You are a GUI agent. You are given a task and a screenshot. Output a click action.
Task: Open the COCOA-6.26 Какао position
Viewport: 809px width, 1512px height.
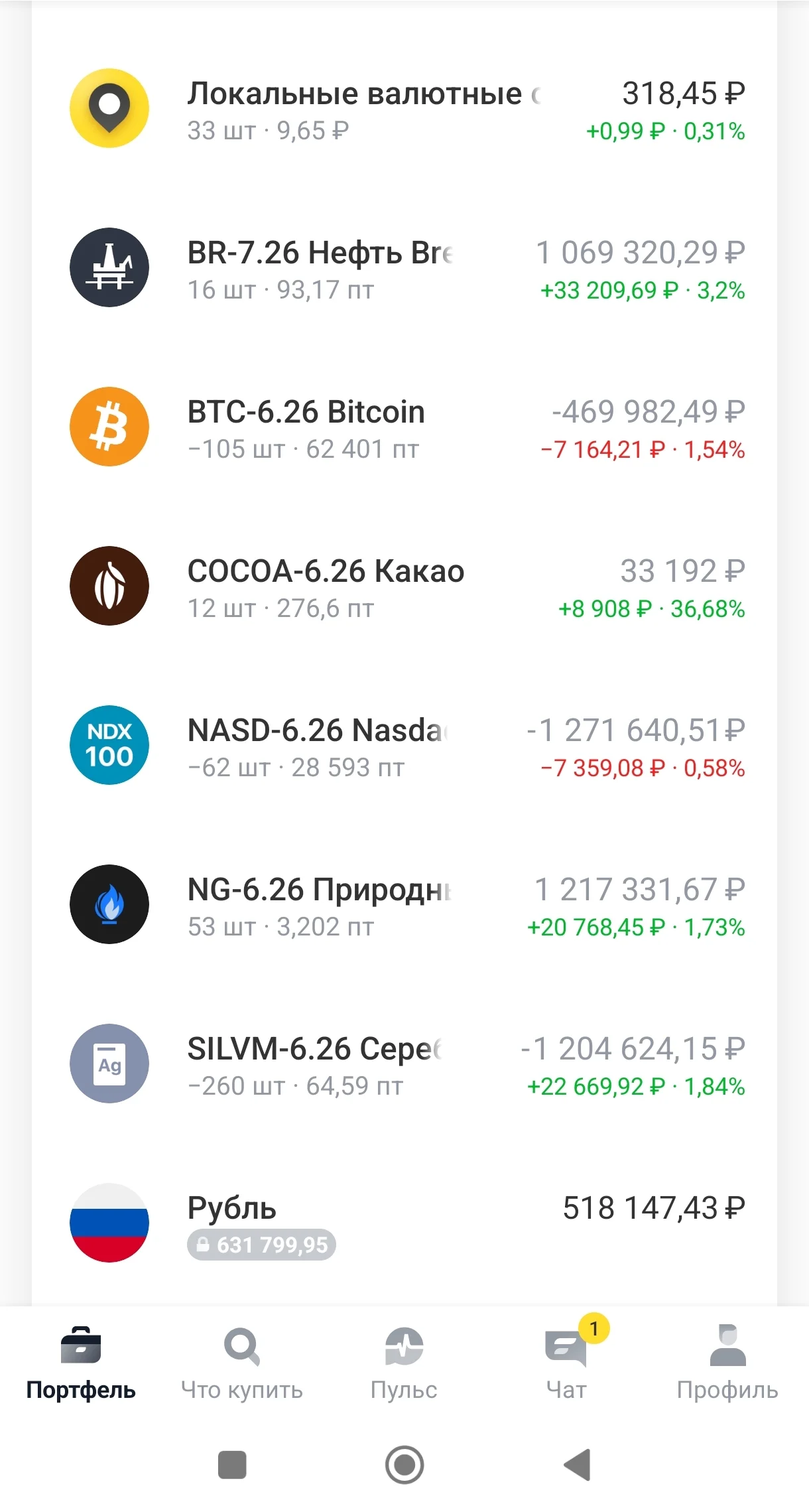[404, 586]
